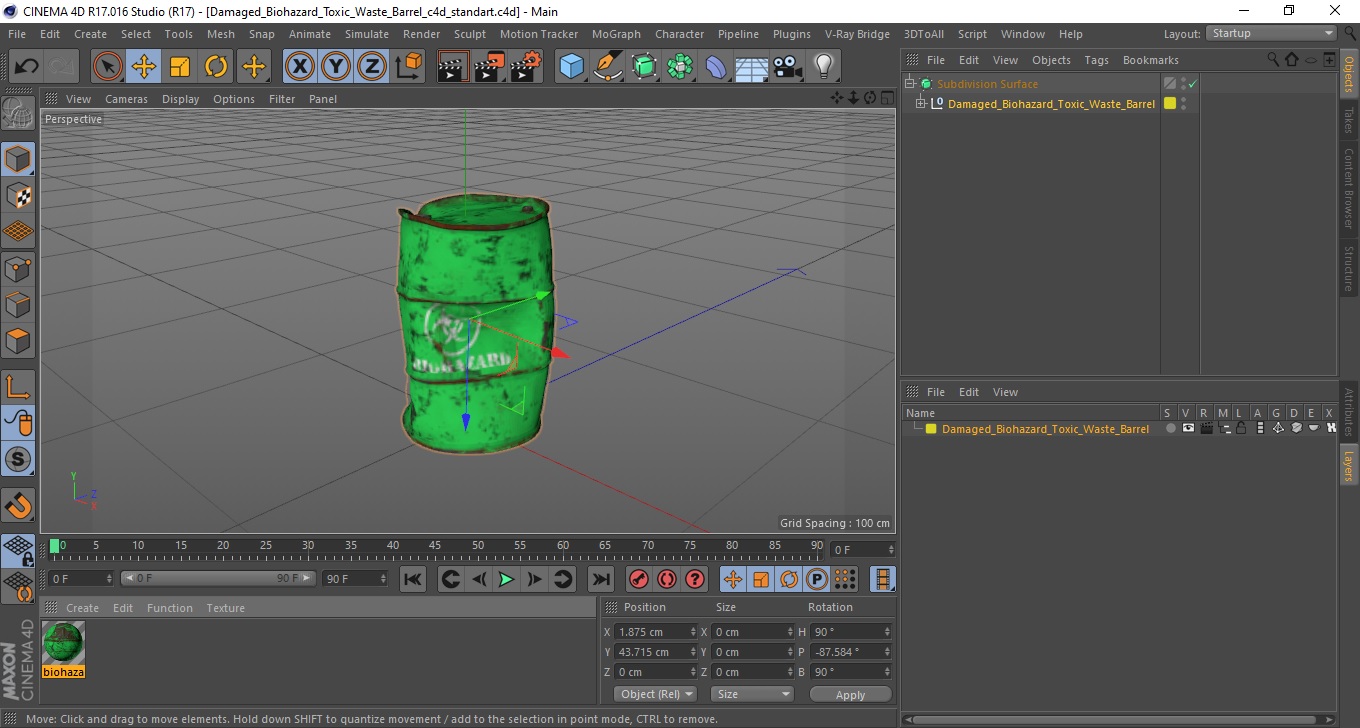The image size is (1360, 728).
Task: Play the animation forwards
Action: pyautogui.click(x=506, y=579)
